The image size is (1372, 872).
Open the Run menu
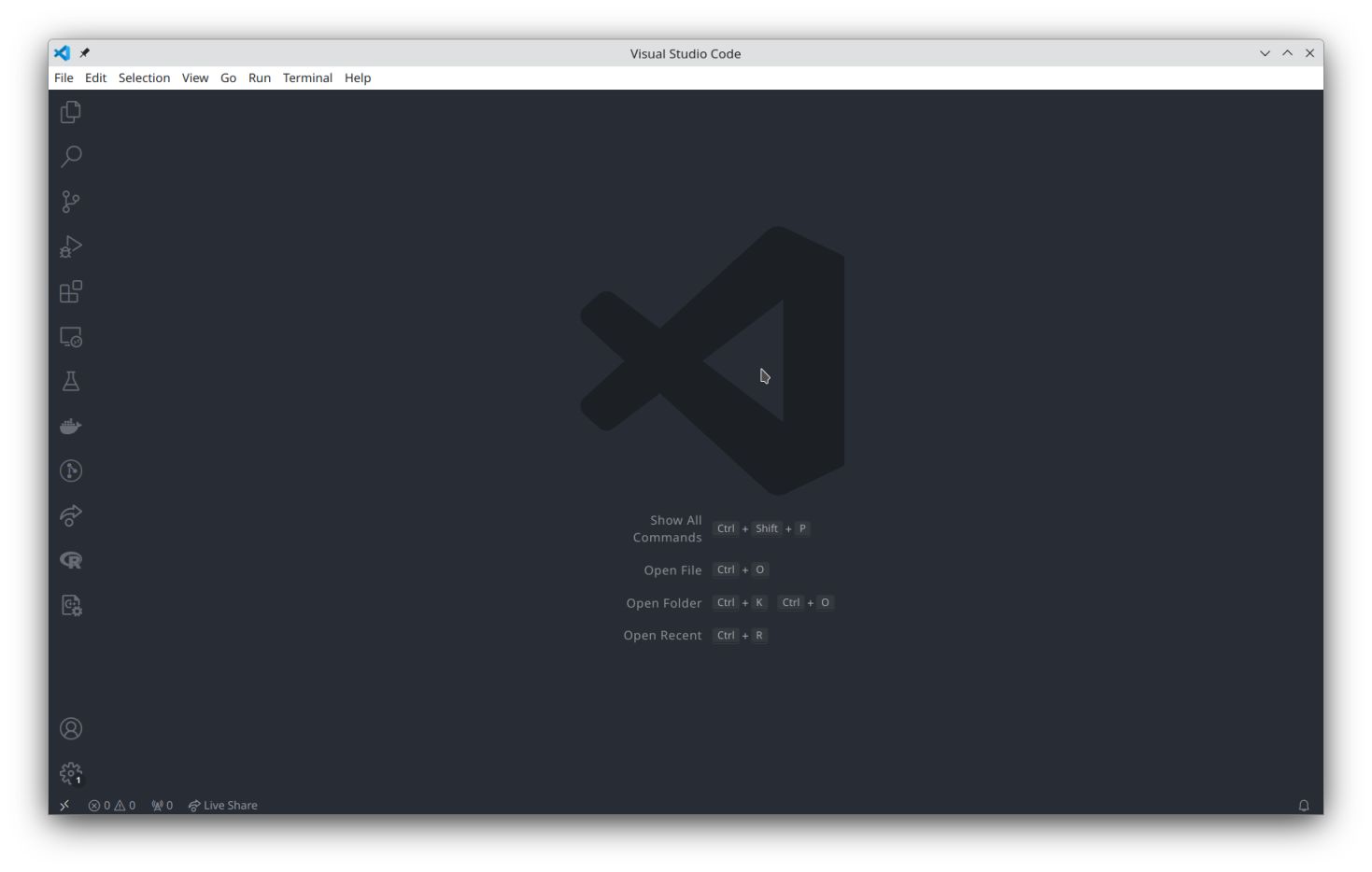click(260, 77)
